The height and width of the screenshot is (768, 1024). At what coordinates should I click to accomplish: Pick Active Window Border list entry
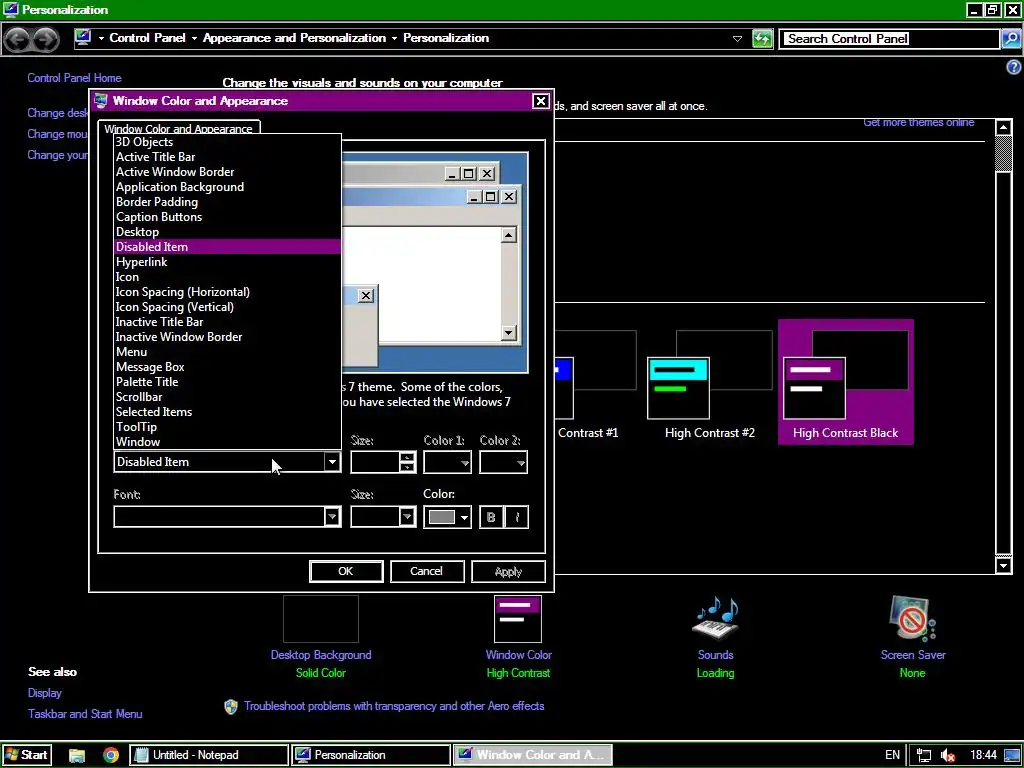227,172
